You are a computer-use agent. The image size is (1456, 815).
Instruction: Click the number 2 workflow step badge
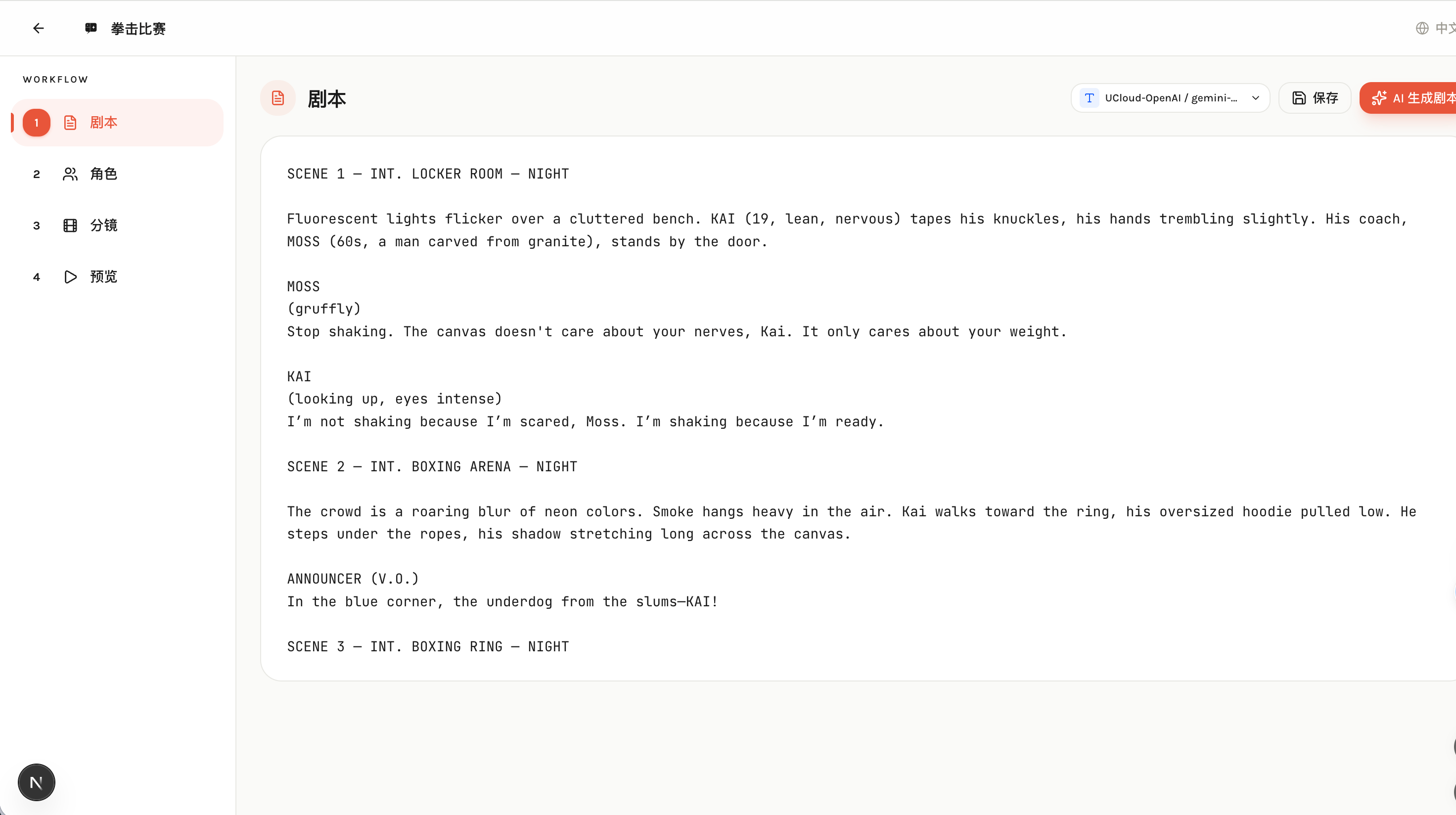click(x=37, y=174)
